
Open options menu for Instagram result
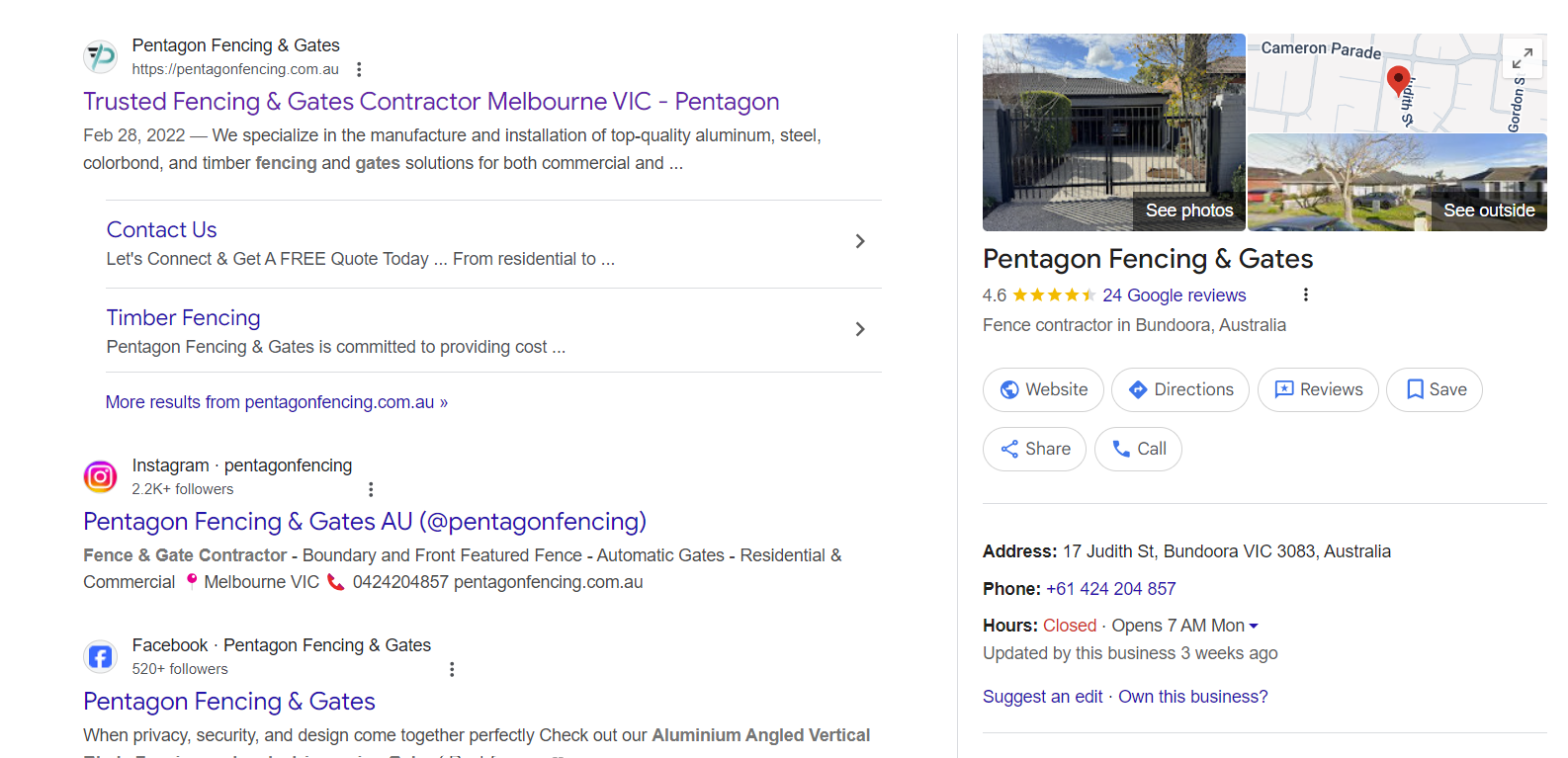point(371,489)
